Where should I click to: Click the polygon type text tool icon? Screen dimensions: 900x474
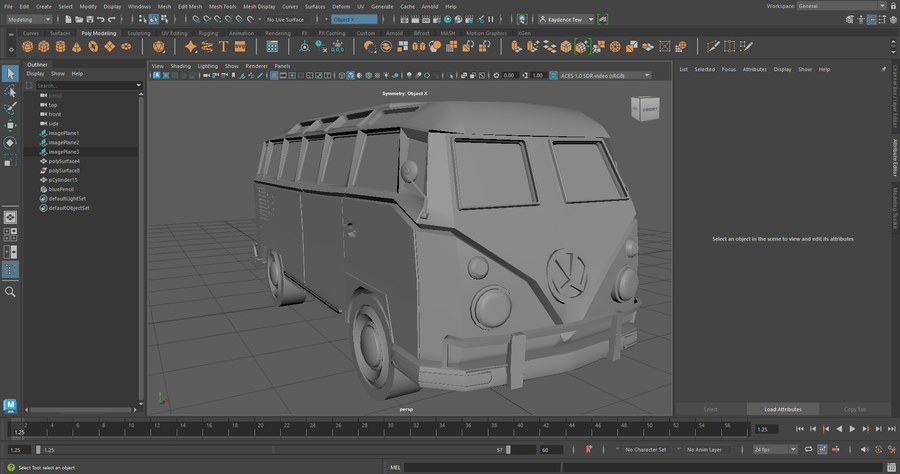tap(223, 47)
